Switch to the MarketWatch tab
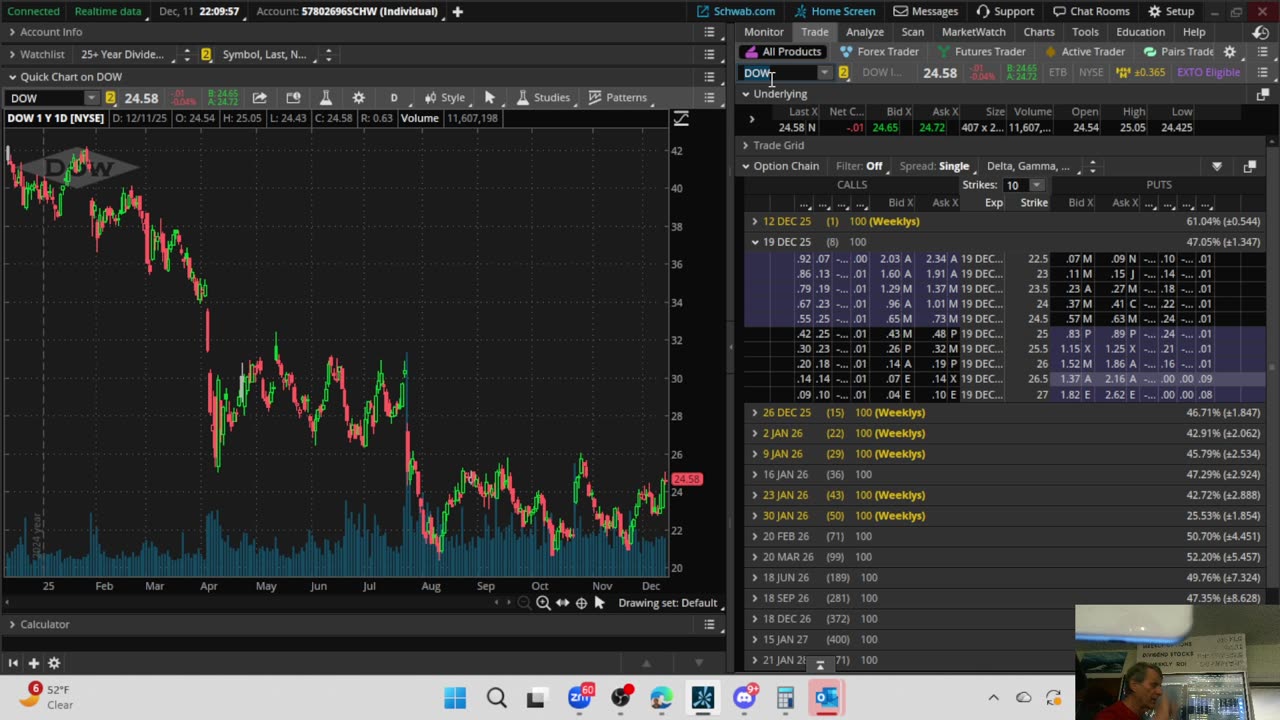This screenshot has height=720, width=1280. [973, 32]
